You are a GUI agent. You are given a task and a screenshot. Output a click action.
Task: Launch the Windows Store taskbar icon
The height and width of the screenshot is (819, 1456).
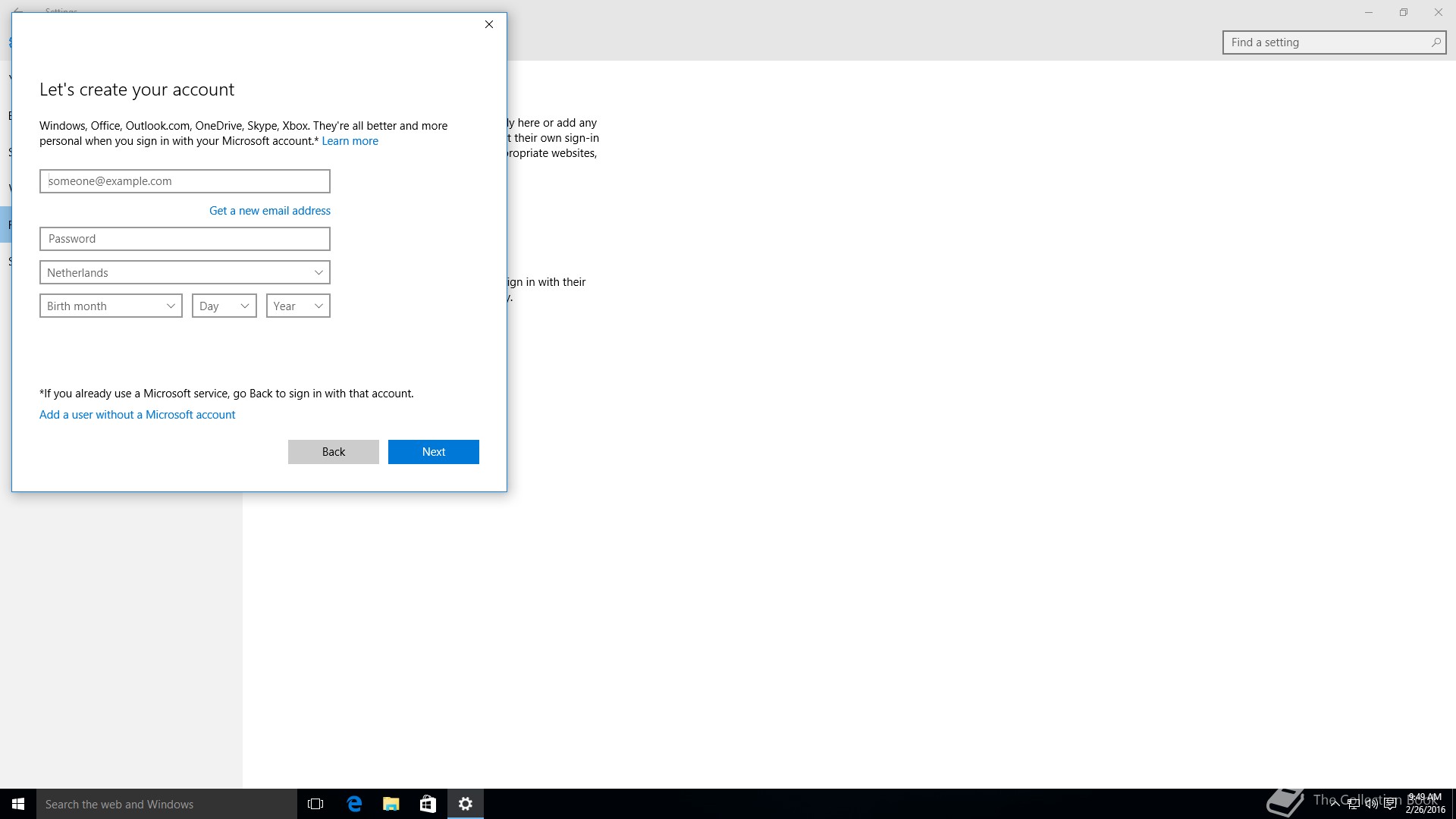coord(428,804)
